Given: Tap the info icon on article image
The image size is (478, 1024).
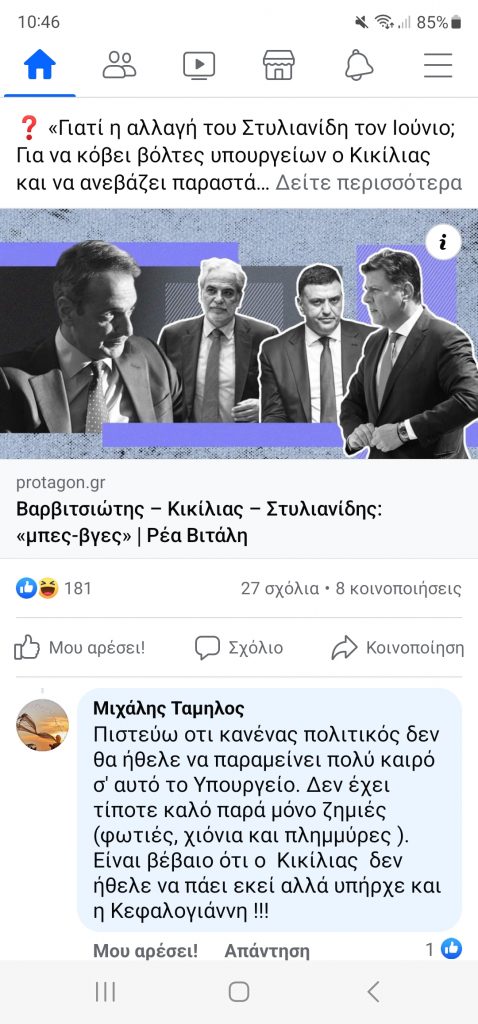Looking at the screenshot, I should click(x=443, y=243).
